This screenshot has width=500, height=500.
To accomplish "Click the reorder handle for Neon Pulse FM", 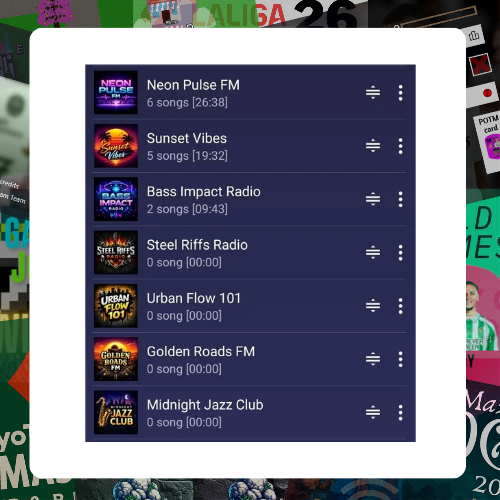I will point(373,93).
